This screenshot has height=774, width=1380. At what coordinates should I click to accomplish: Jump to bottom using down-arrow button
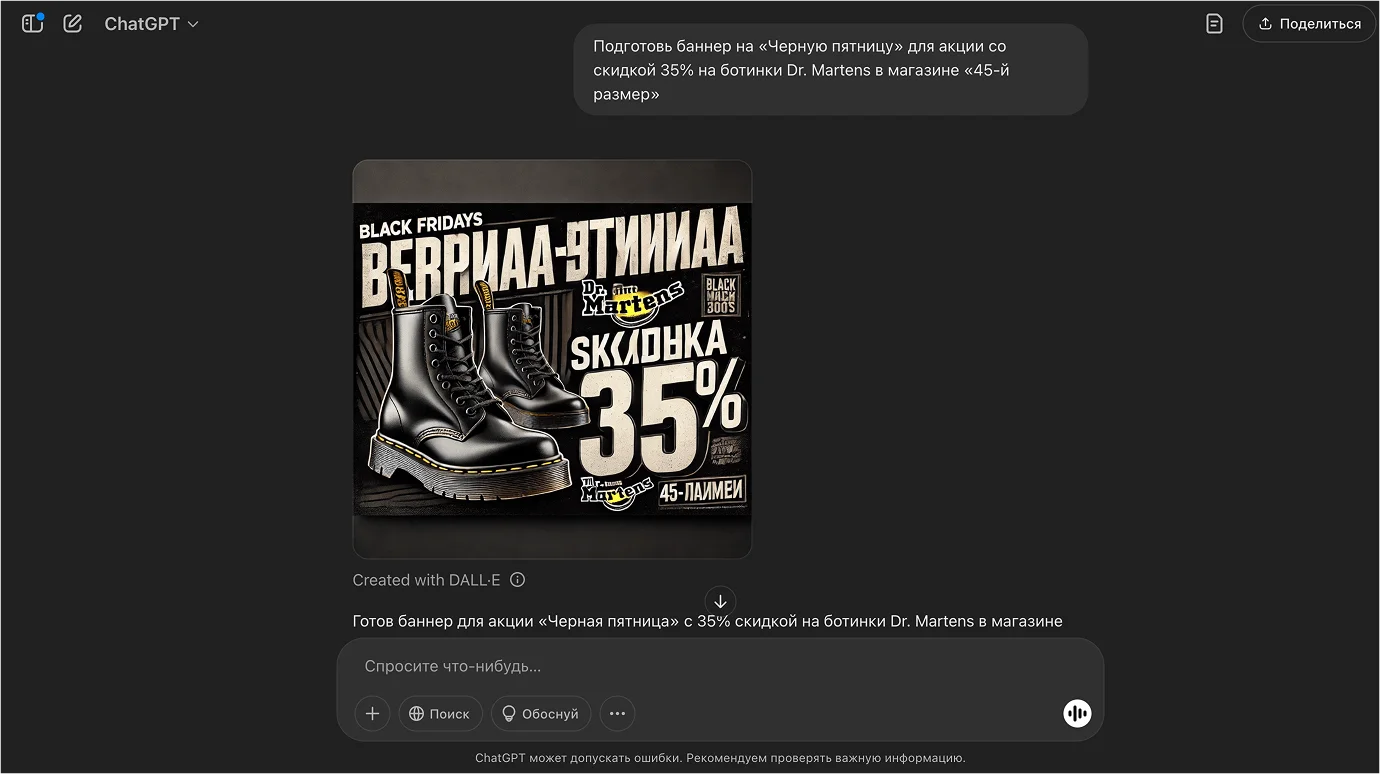tap(720, 601)
